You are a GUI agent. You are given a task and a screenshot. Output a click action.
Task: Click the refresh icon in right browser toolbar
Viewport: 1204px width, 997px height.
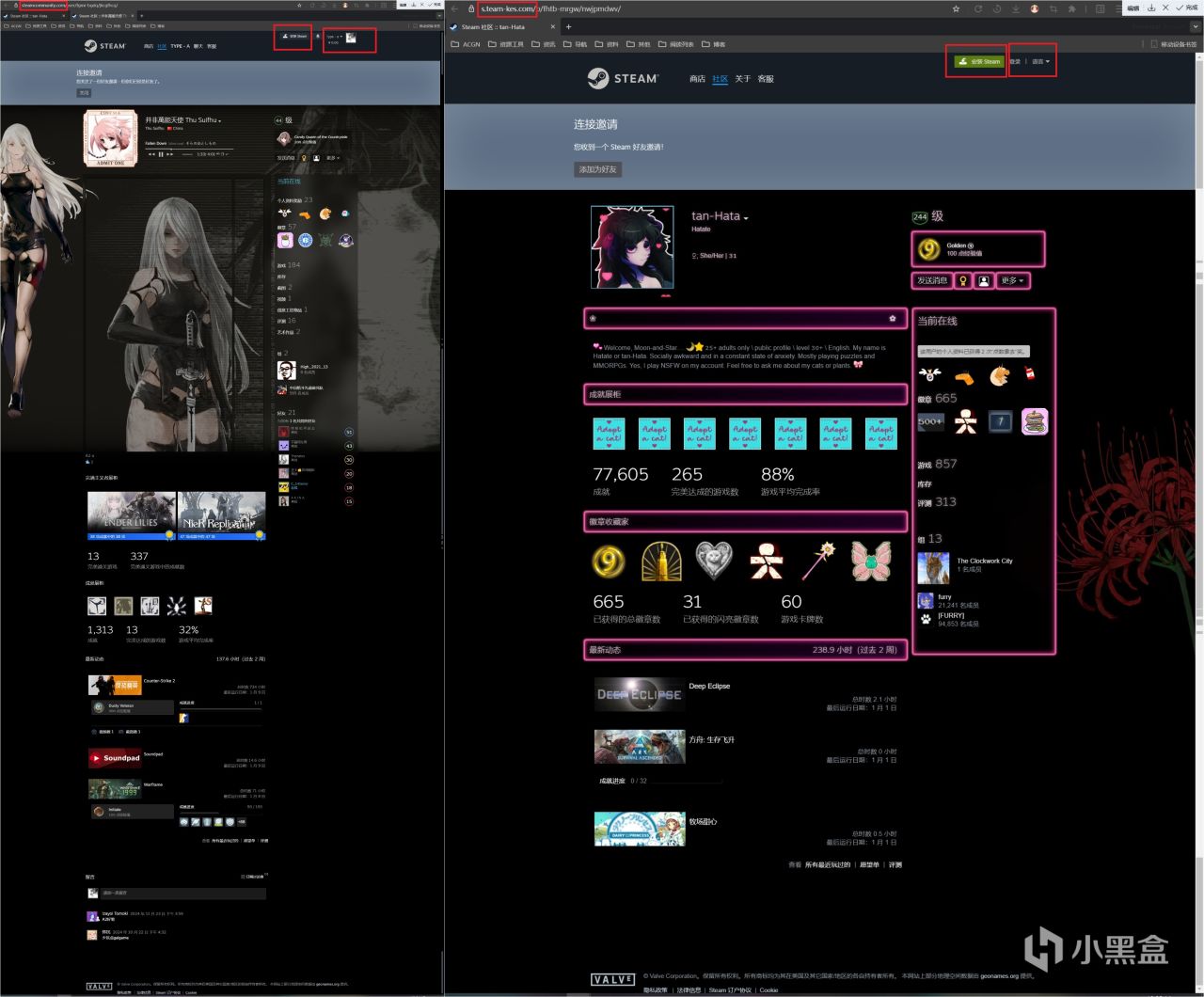pyautogui.click(x=977, y=8)
